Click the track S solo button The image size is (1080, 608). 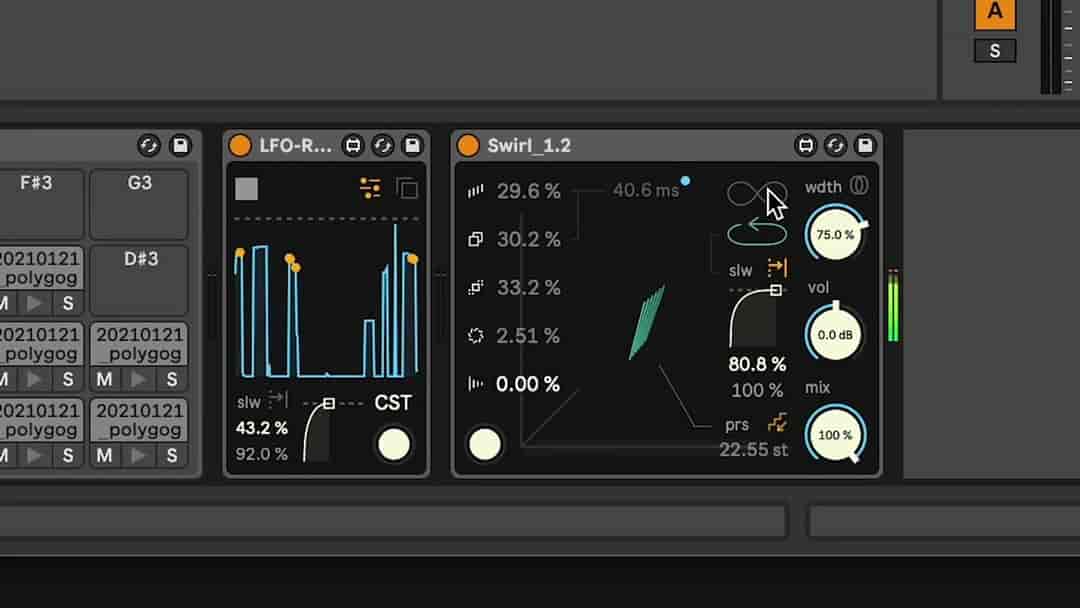coord(994,50)
